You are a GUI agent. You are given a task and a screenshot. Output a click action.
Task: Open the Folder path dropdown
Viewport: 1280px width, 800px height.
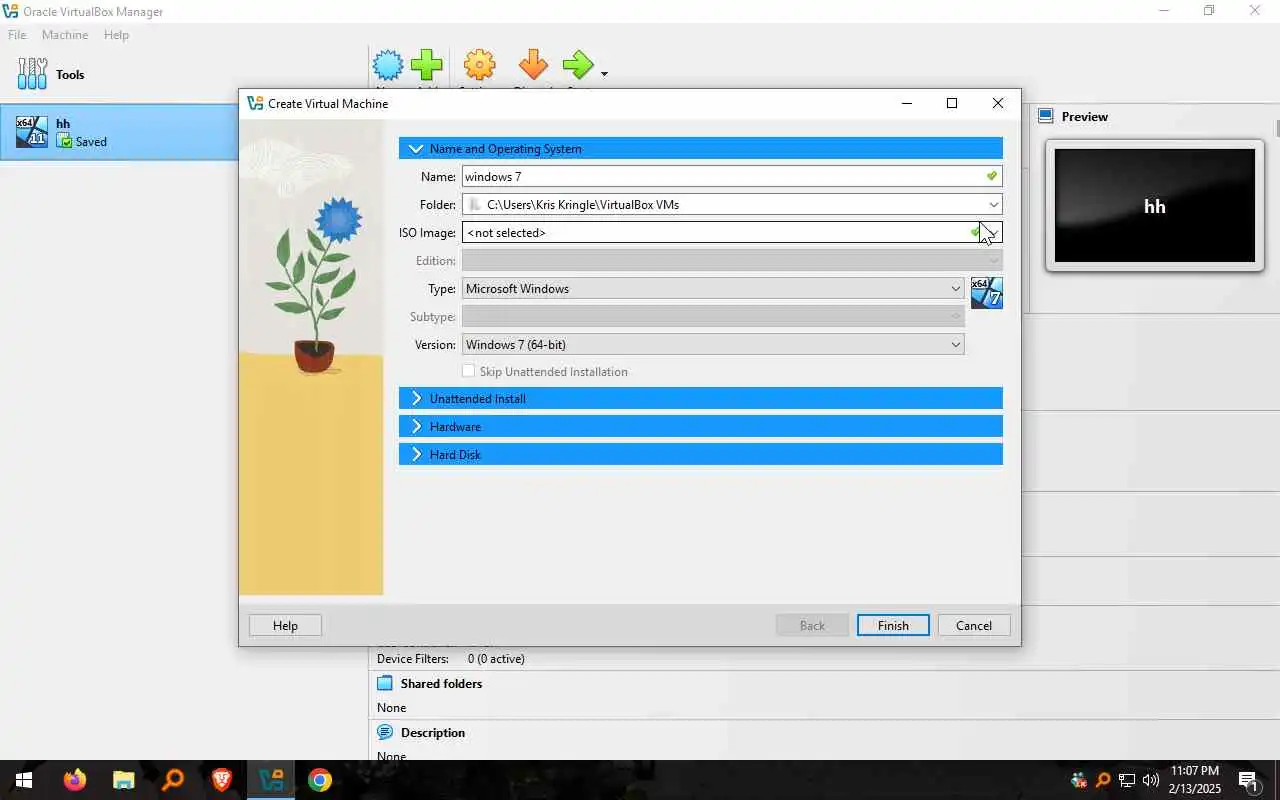993,205
